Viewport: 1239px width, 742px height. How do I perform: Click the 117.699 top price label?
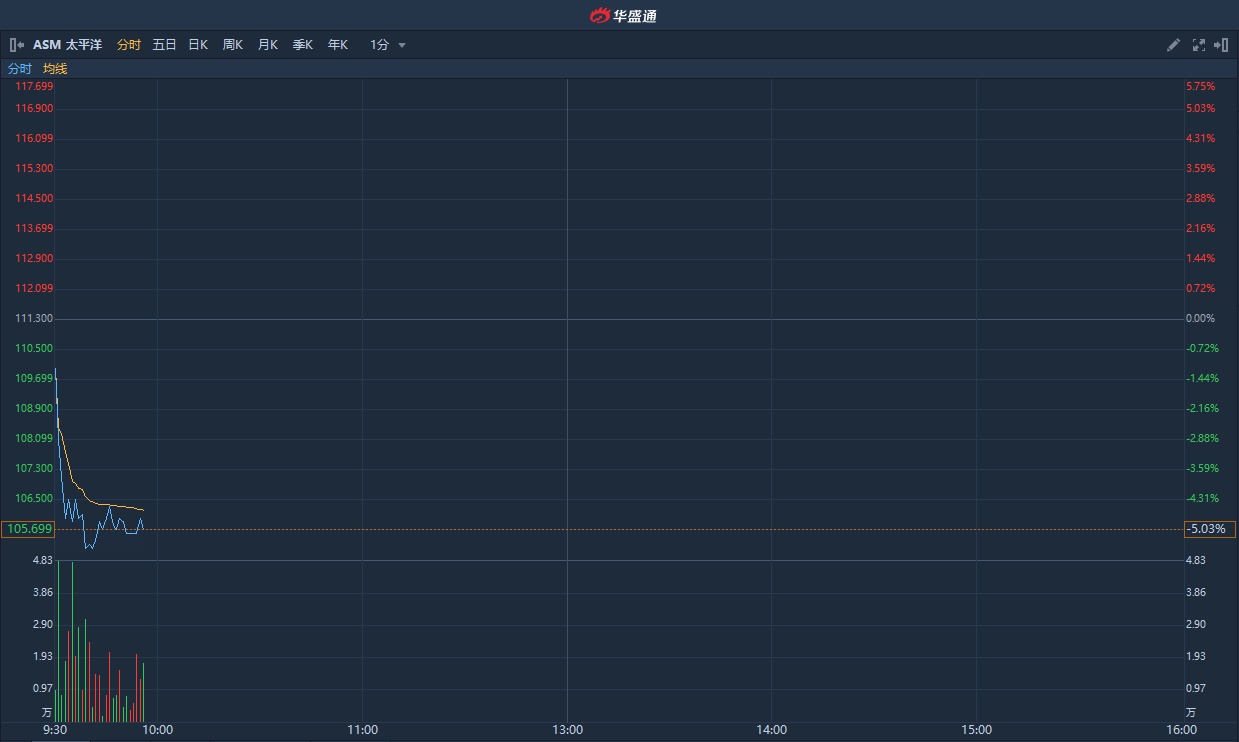34,87
